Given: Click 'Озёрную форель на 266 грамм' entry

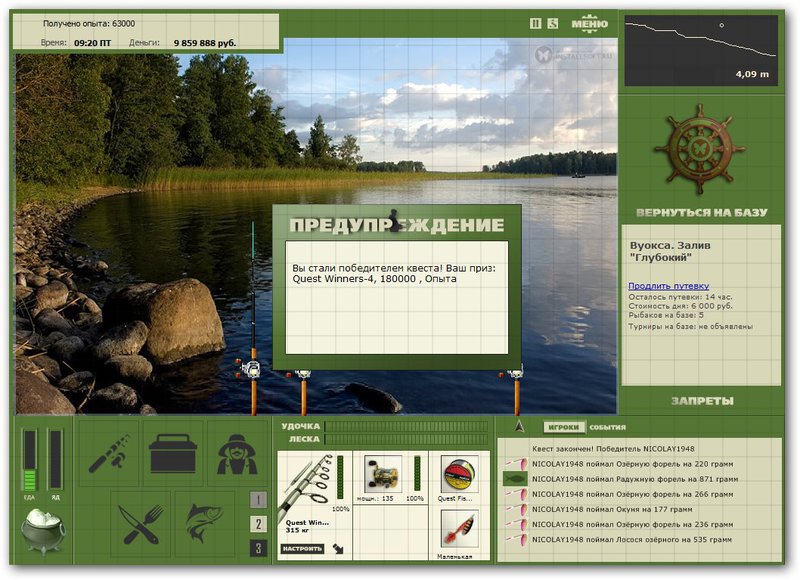Looking at the screenshot, I should [x=633, y=494].
